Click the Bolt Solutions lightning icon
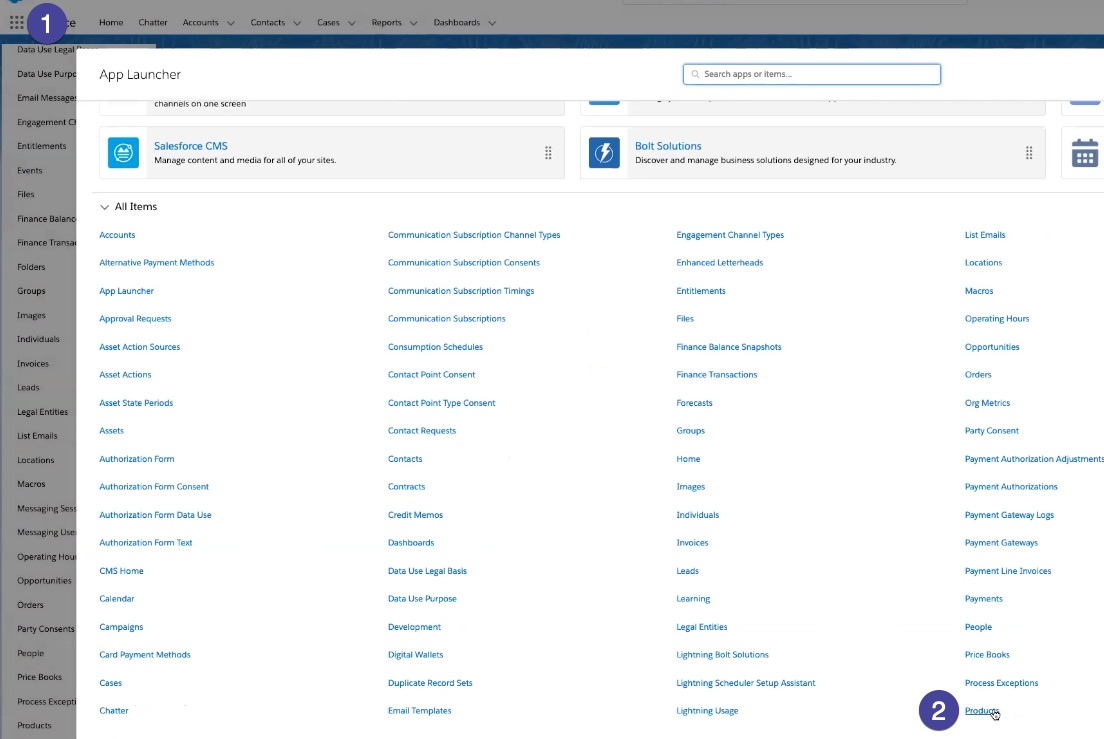 (604, 153)
